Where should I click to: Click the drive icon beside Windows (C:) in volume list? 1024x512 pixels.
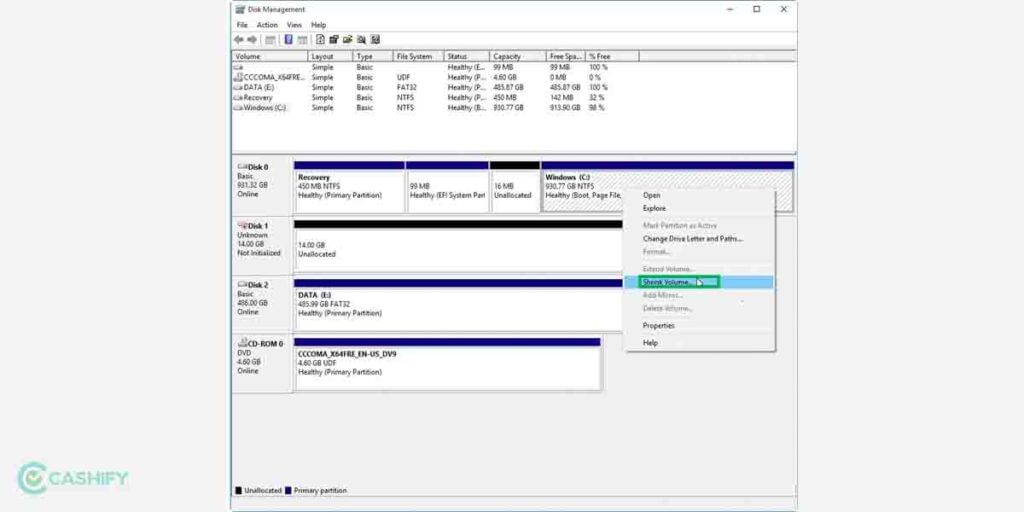click(x=238, y=108)
